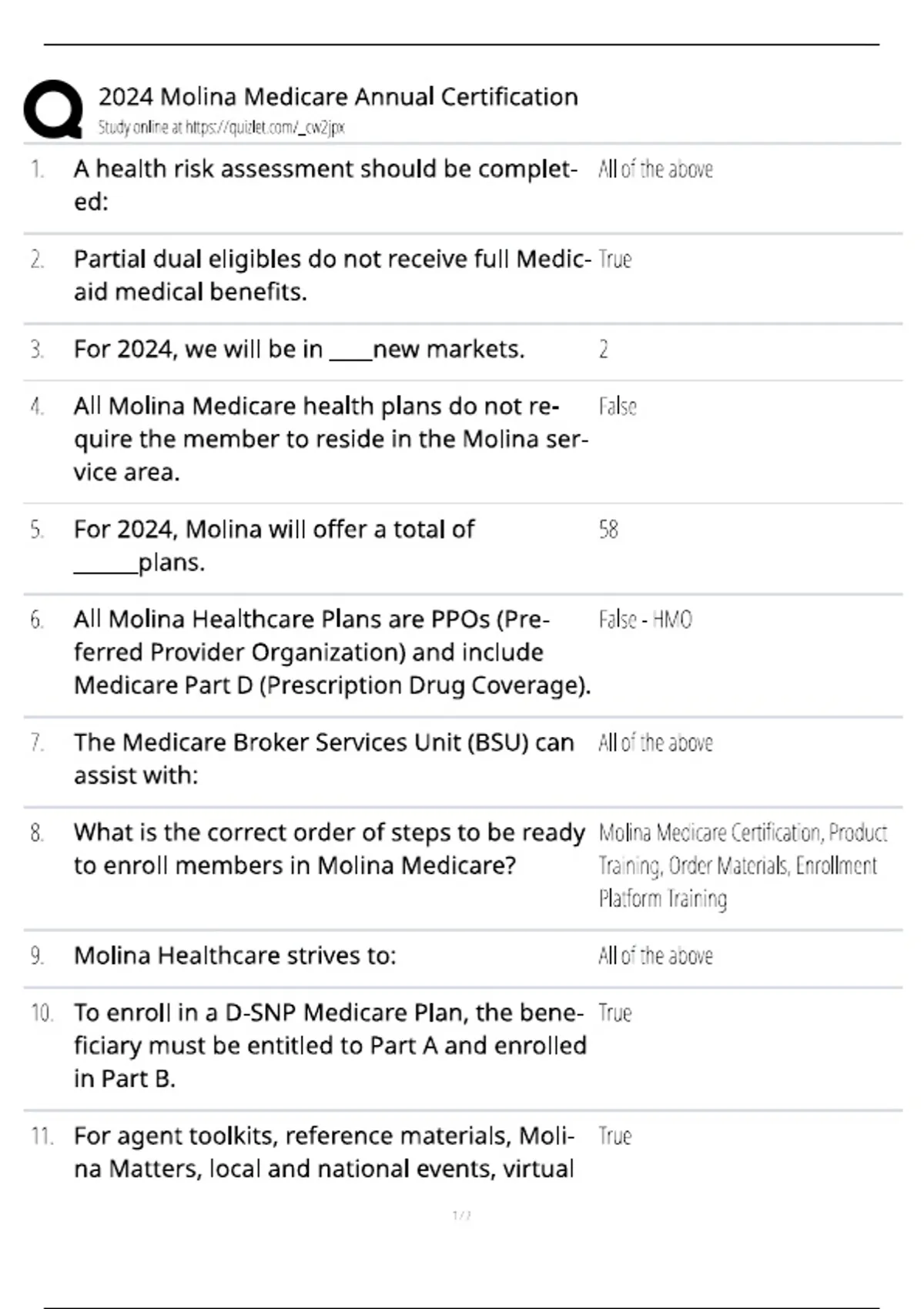The height and width of the screenshot is (1309, 924).
Task: Click the answer '58' for total plans
Action: pos(608,530)
